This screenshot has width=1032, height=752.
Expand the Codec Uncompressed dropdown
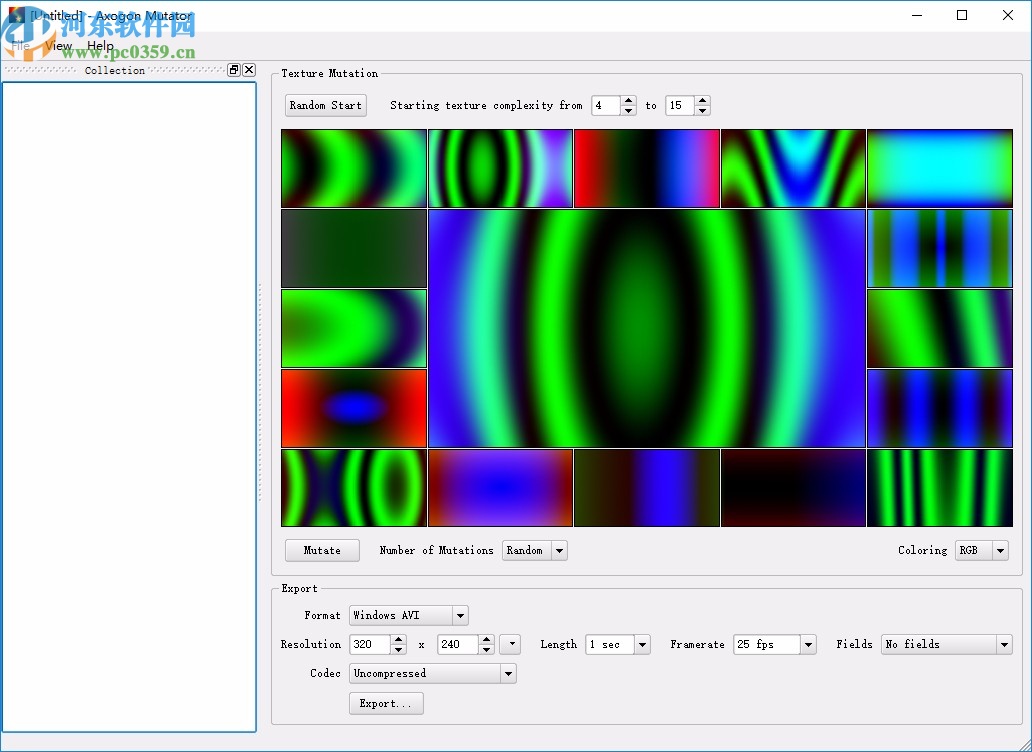tap(508, 674)
